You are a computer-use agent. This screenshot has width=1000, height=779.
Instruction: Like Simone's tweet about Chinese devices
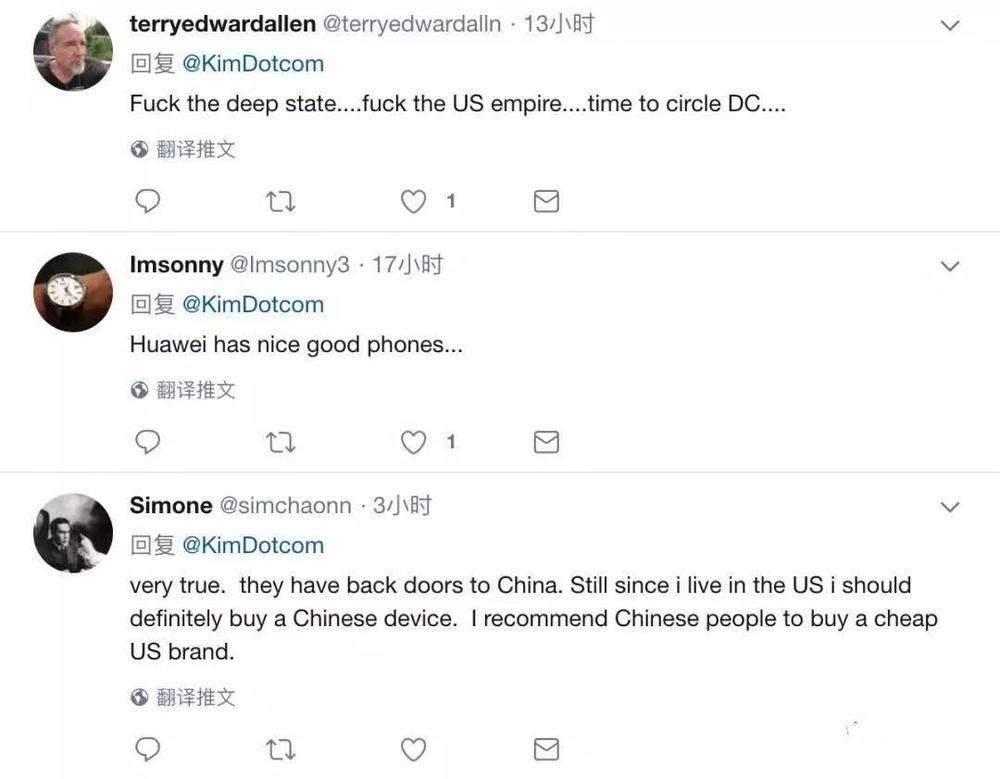coord(413,750)
